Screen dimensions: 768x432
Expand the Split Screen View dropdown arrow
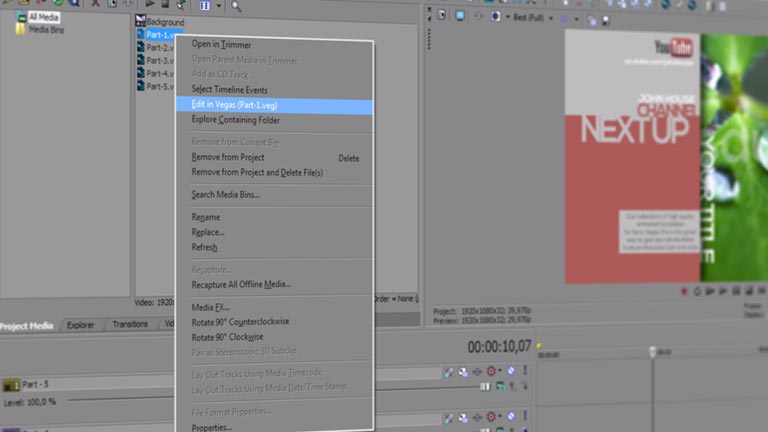[x=507, y=17]
